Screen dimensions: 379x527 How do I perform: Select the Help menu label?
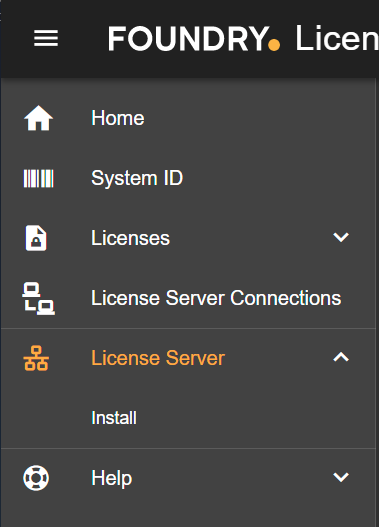pyautogui.click(x=112, y=478)
